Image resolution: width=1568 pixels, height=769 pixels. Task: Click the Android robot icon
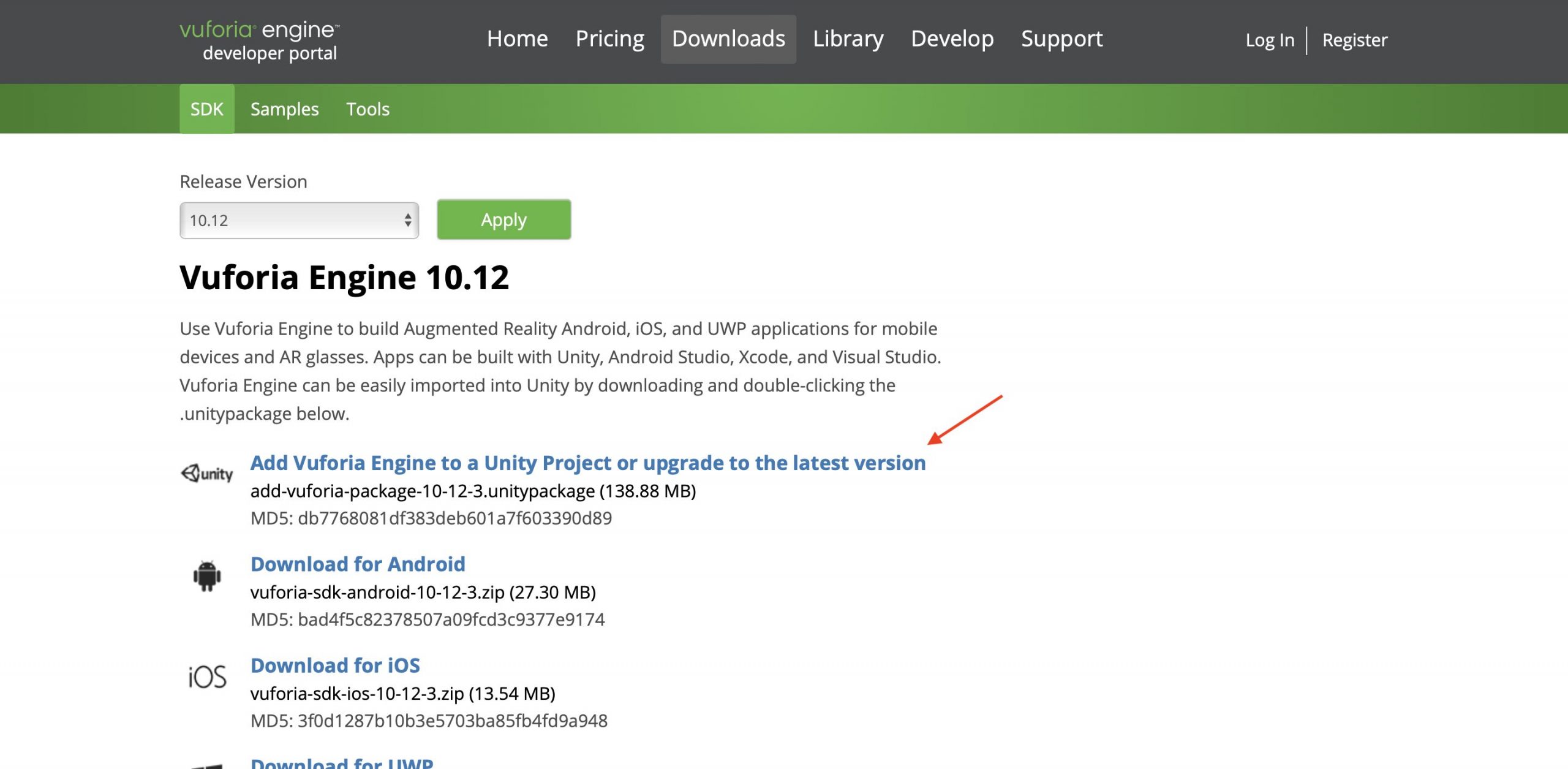point(207,576)
